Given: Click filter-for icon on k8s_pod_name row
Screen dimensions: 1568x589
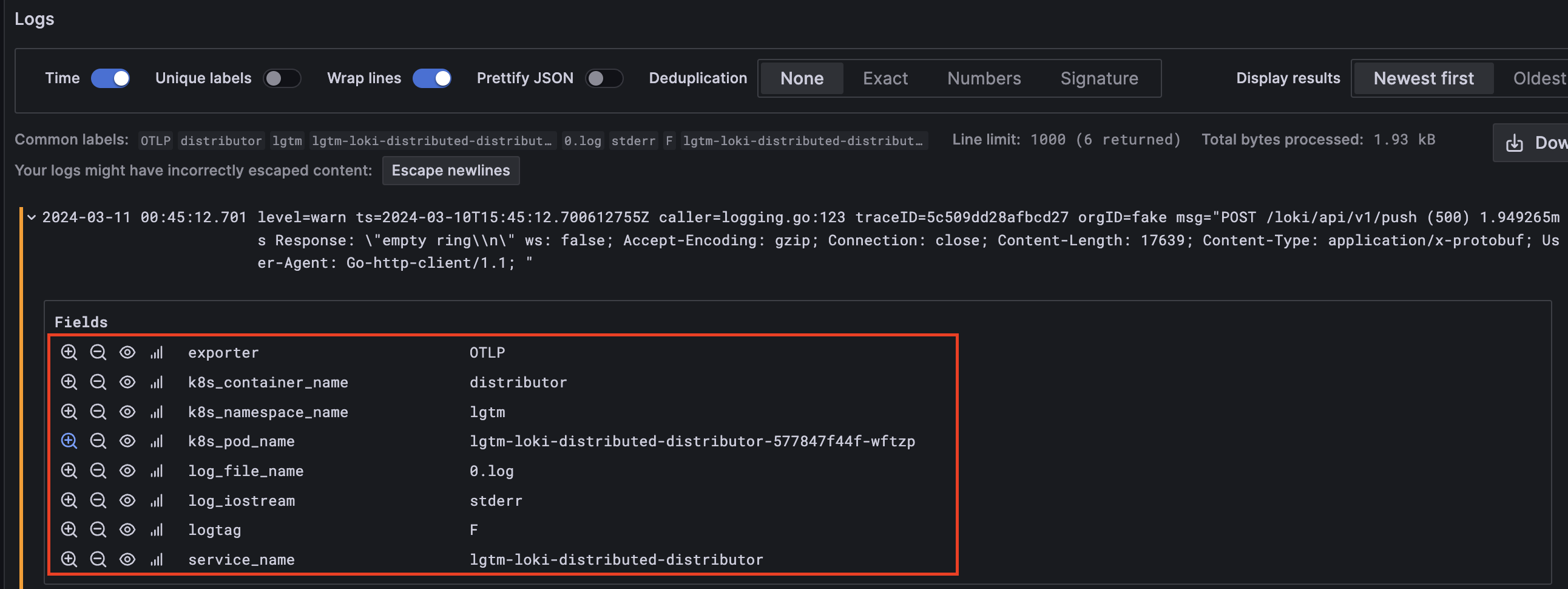Looking at the screenshot, I should pyautogui.click(x=69, y=441).
